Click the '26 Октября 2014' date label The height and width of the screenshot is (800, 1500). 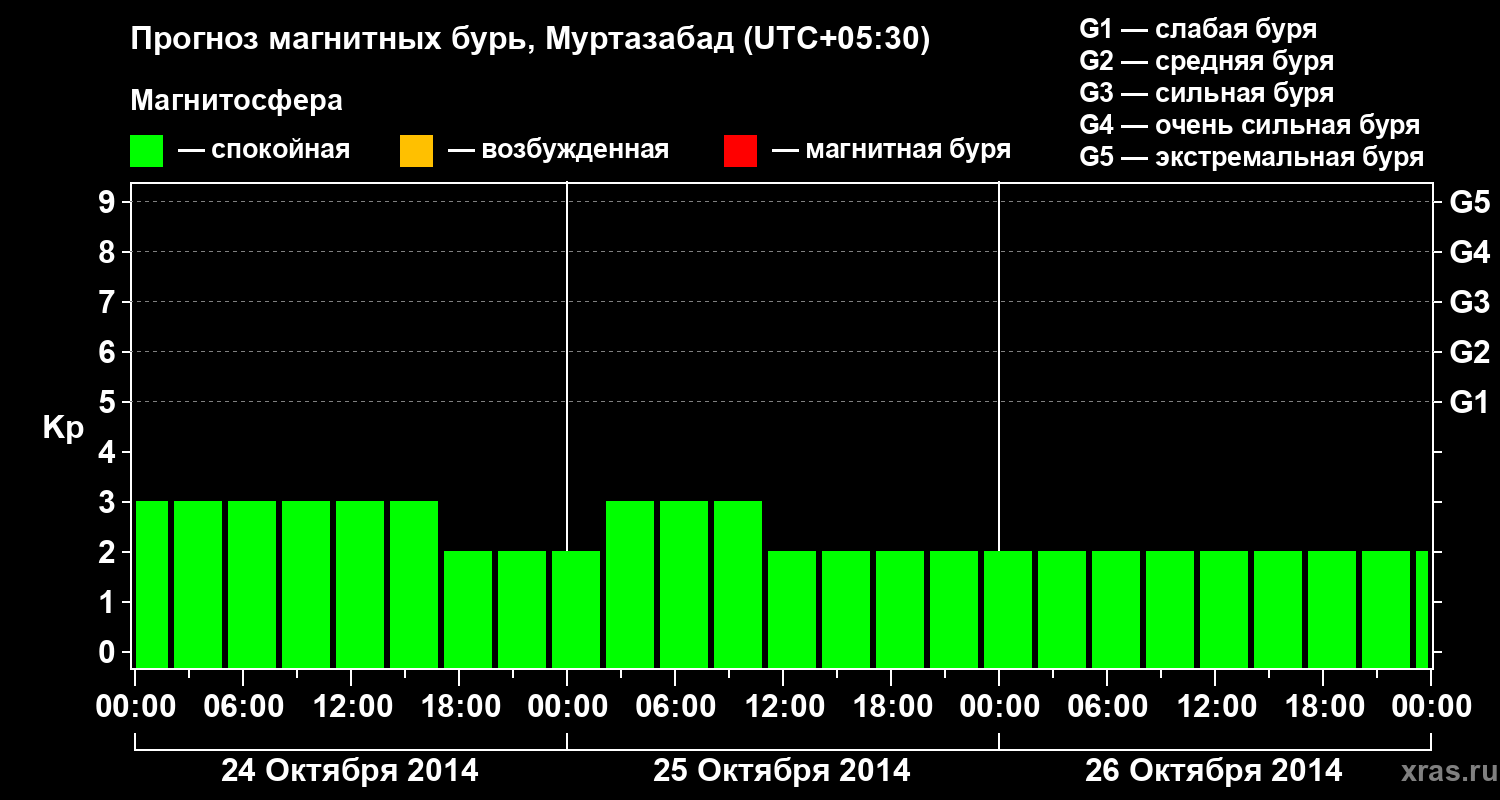pos(1214,771)
